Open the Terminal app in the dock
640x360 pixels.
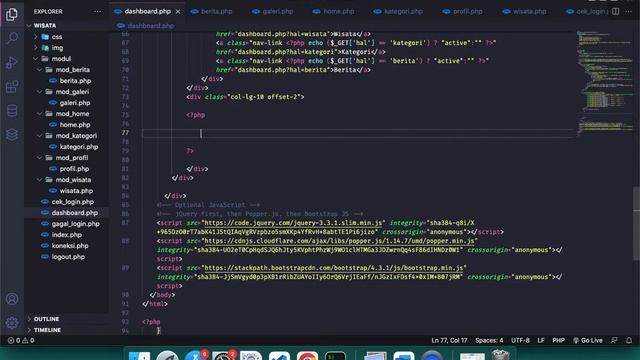coord(336,355)
